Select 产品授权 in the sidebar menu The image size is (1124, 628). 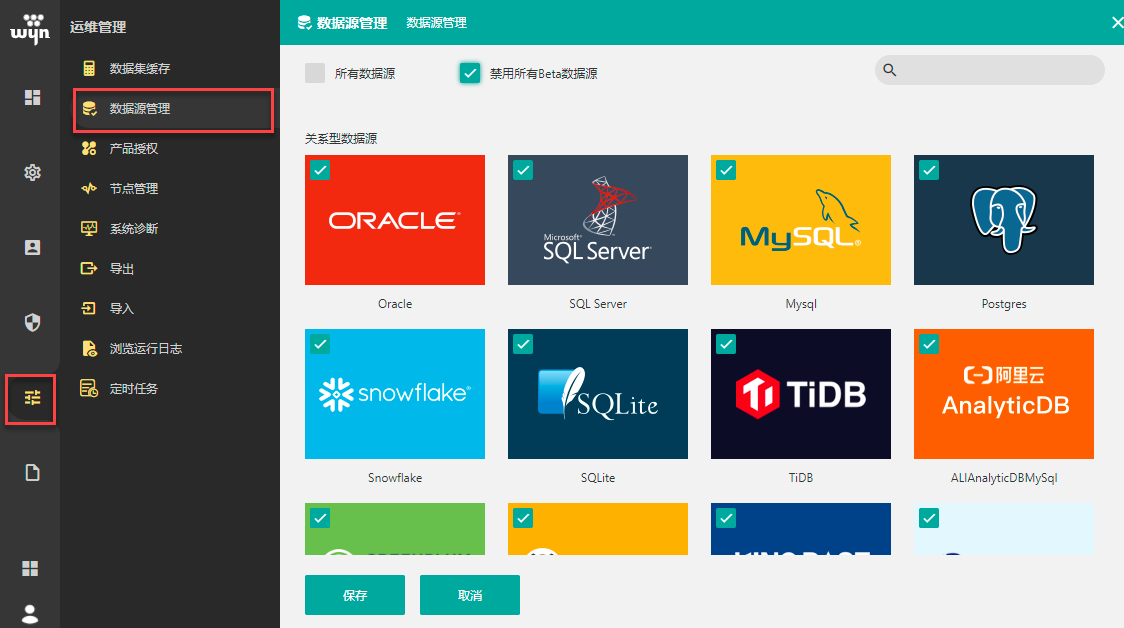pyautogui.click(x=133, y=149)
